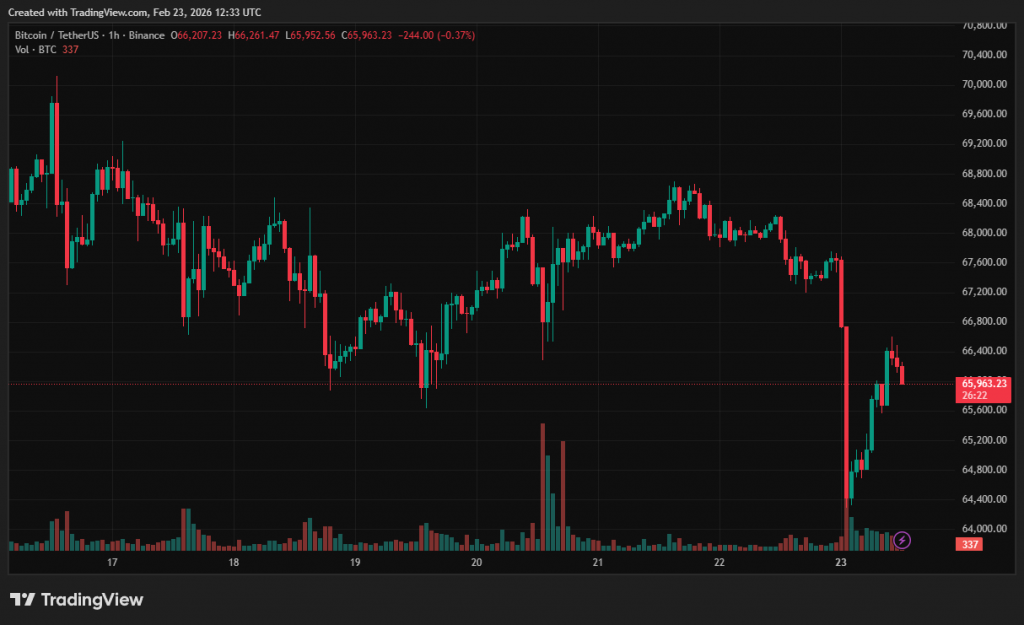Select date 21 on the time axis

[x=597, y=564]
